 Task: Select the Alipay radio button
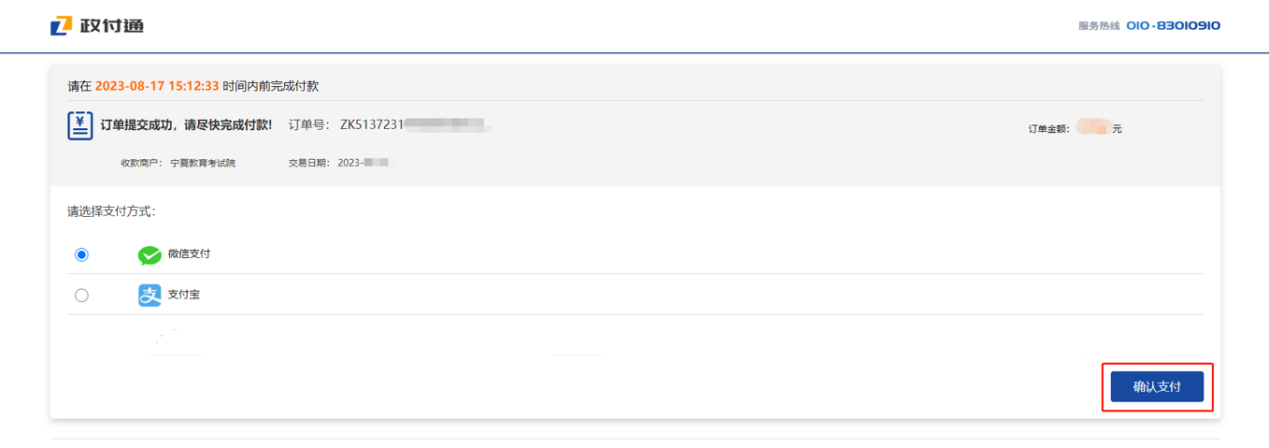[x=82, y=295]
